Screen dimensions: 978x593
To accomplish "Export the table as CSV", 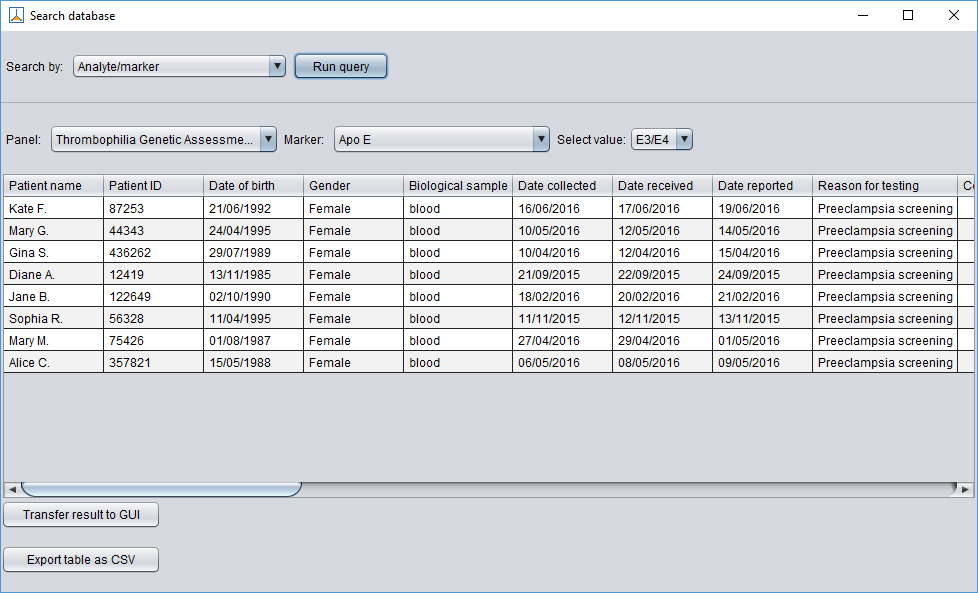I will click(80, 559).
